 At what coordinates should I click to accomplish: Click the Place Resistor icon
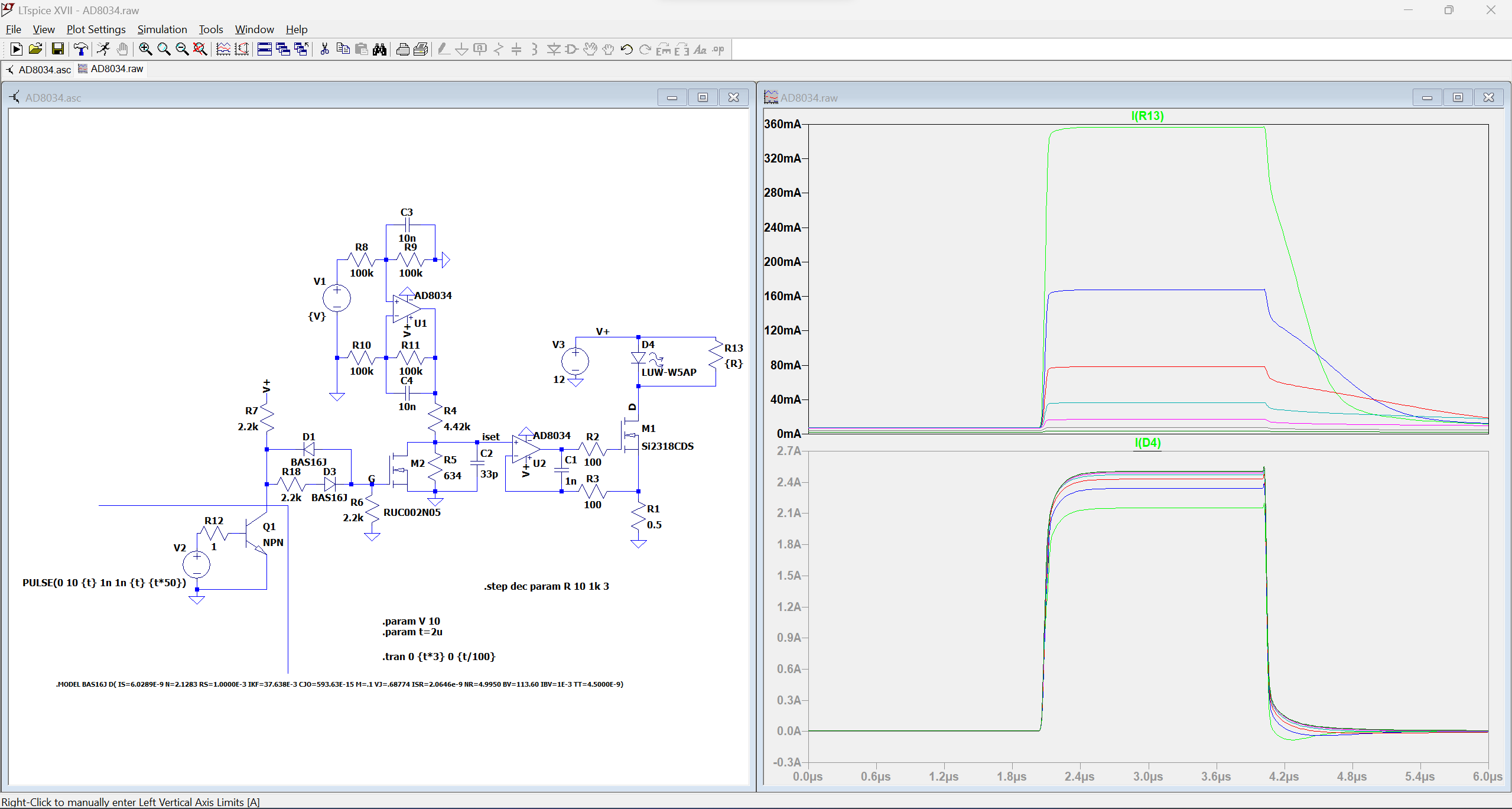click(499, 50)
